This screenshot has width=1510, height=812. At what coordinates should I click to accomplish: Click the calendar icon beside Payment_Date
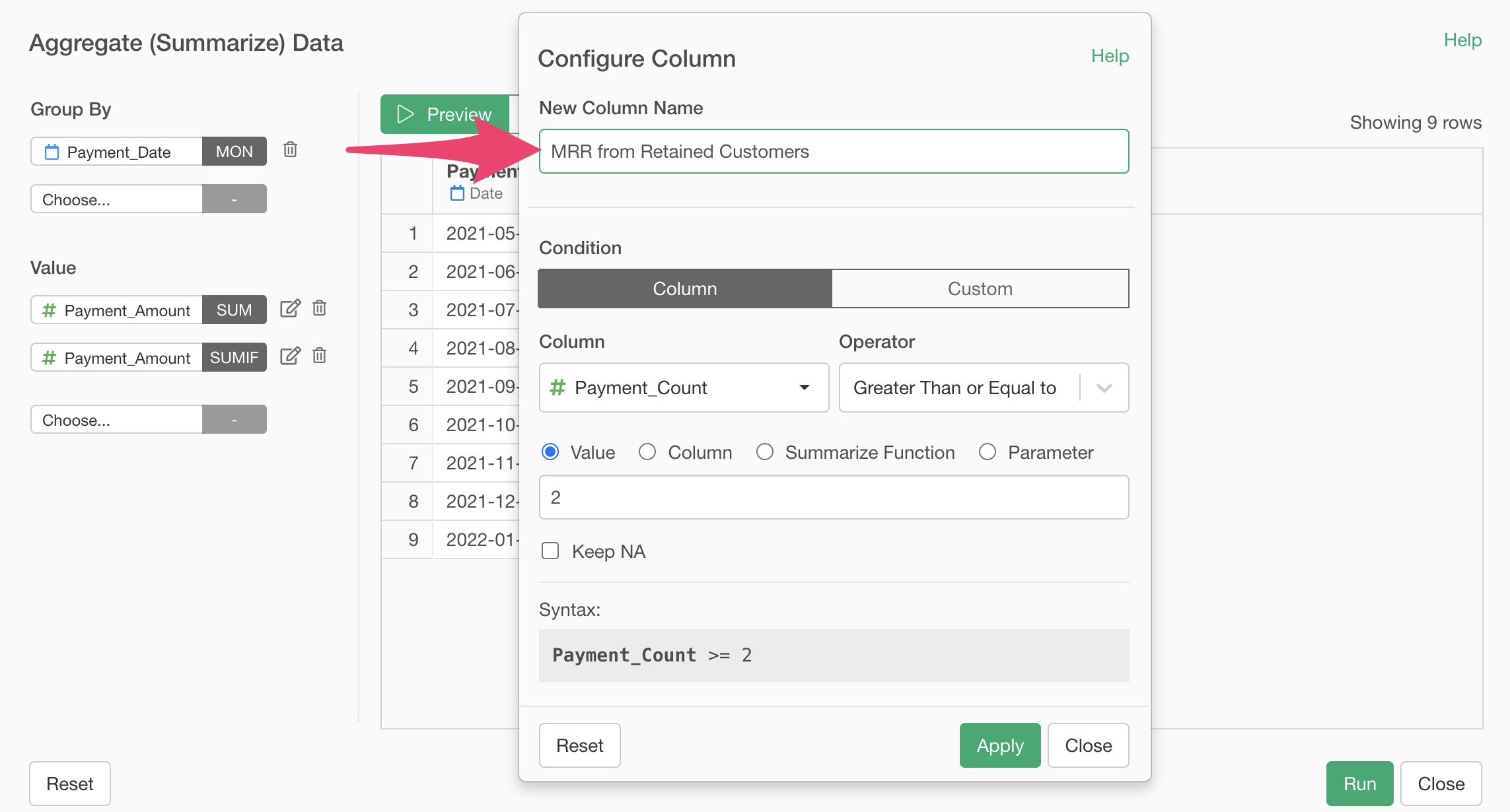tap(52, 152)
